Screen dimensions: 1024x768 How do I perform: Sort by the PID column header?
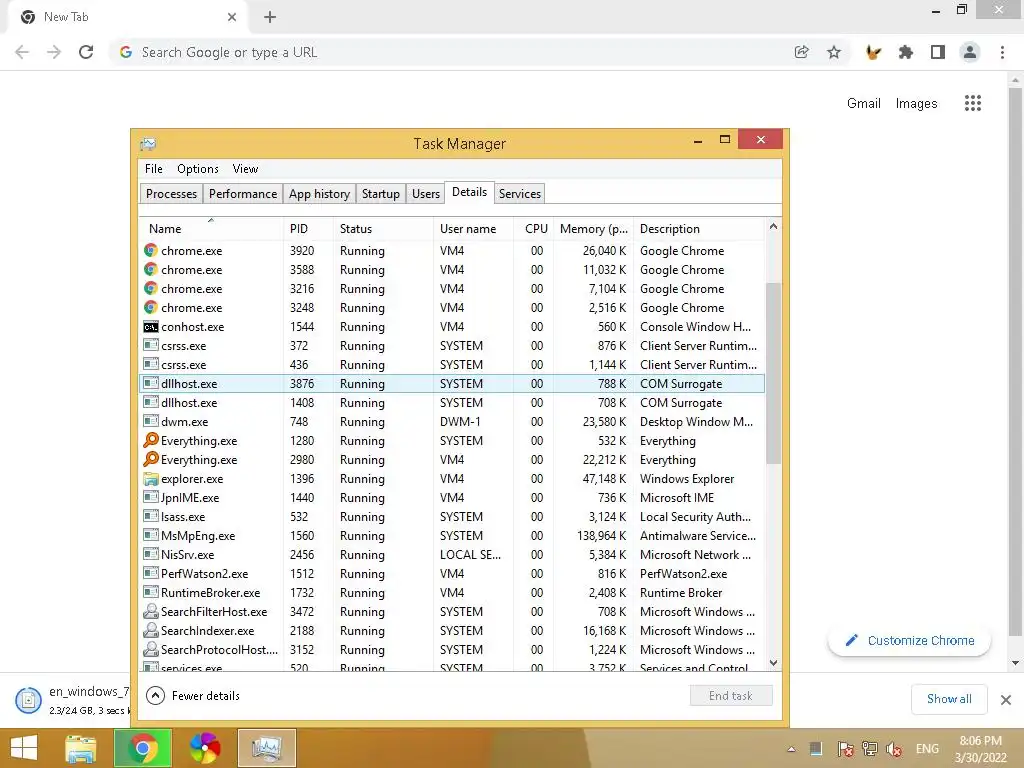coord(308,229)
